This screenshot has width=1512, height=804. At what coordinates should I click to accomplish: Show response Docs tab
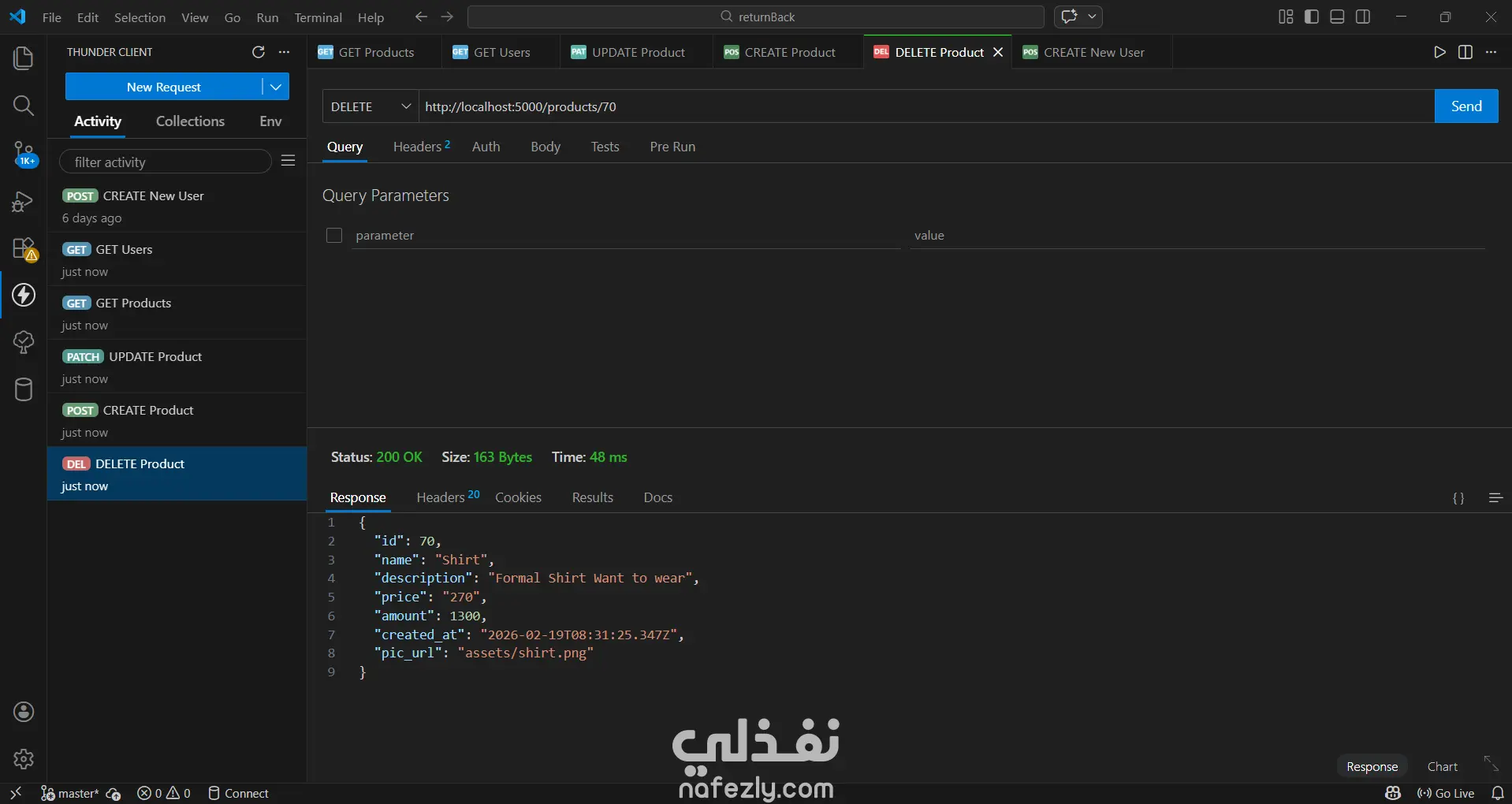point(658,497)
